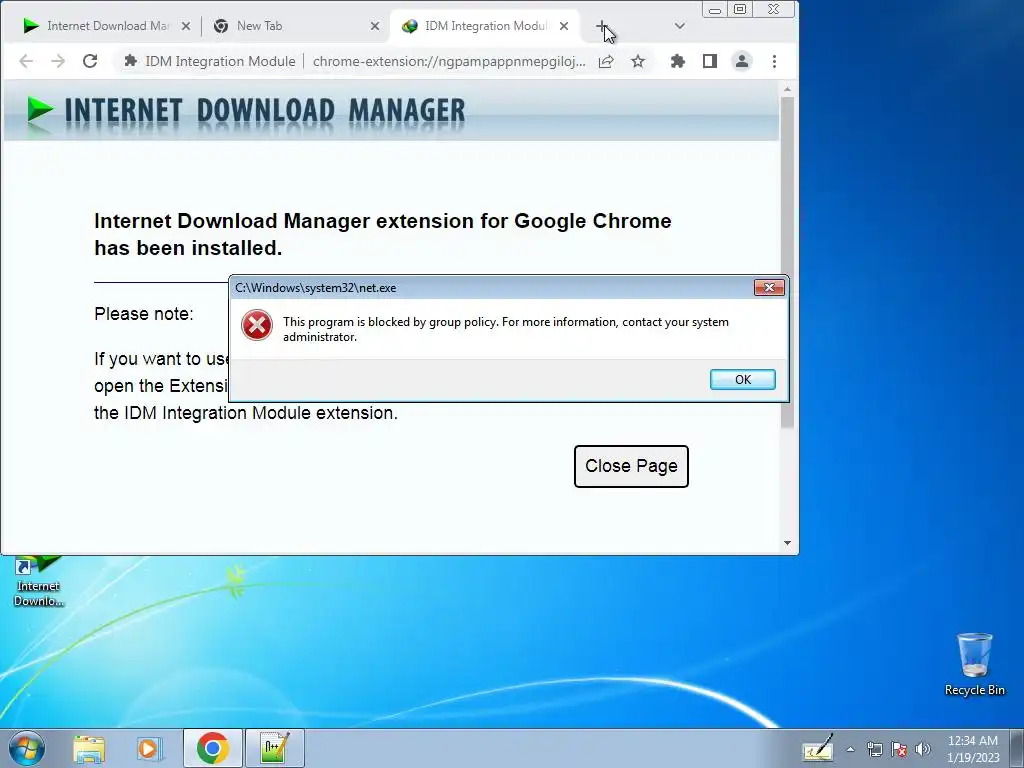Image resolution: width=1024 pixels, height=768 pixels.
Task: Close the New Tab tab
Action: (x=375, y=26)
